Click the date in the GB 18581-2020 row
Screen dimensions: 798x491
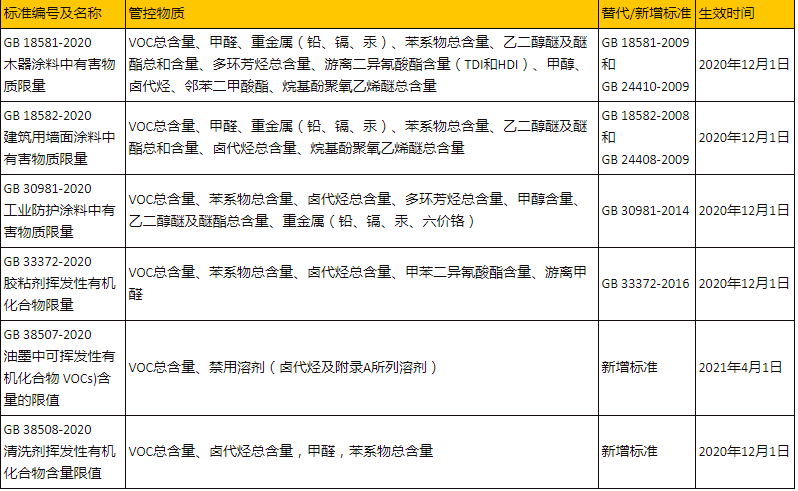pos(745,65)
